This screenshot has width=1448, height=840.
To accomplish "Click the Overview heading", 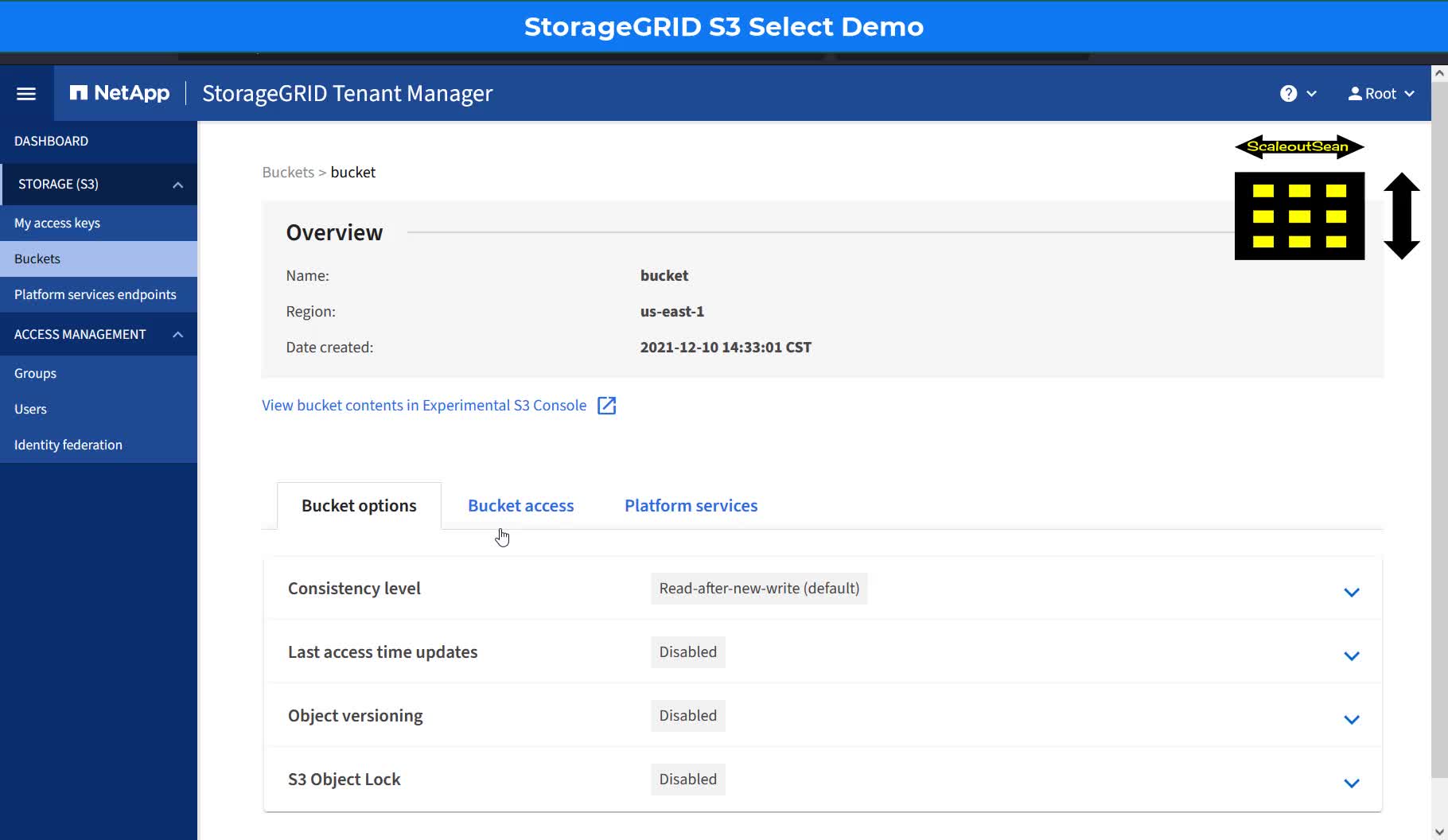I will click(334, 232).
